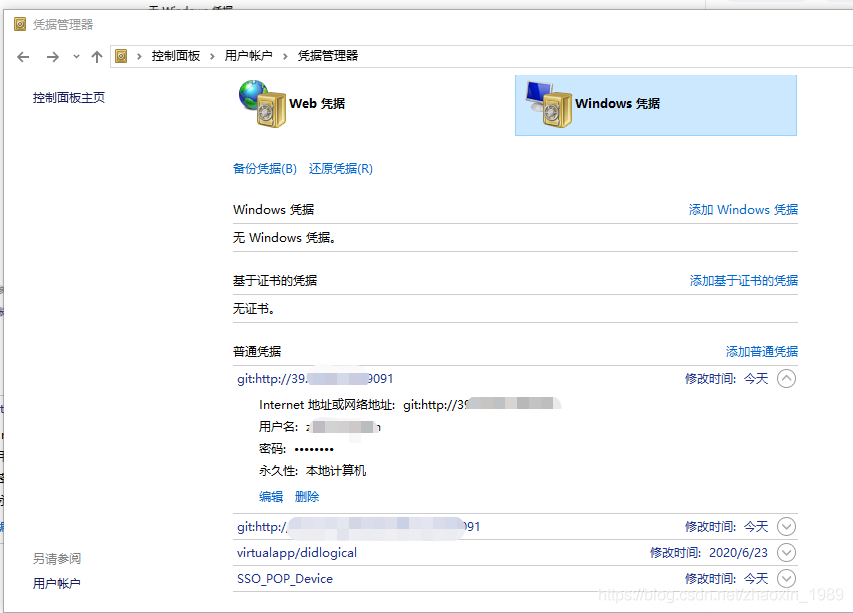Screen dimensions: 853x613
Task: Click the 基于证书的凭据 section heading
Action: [x=275, y=281]
